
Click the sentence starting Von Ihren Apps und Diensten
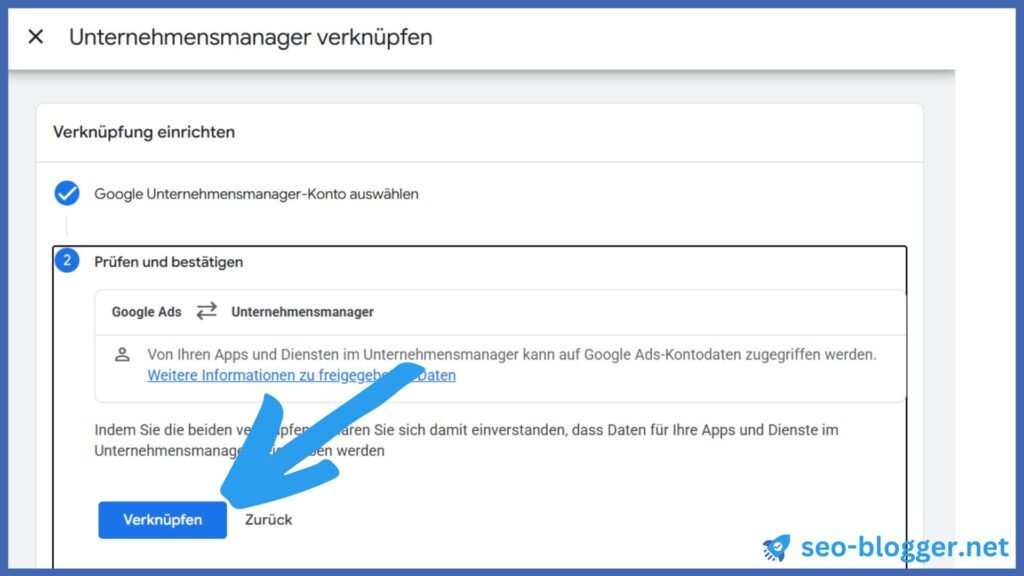[511, 355]
